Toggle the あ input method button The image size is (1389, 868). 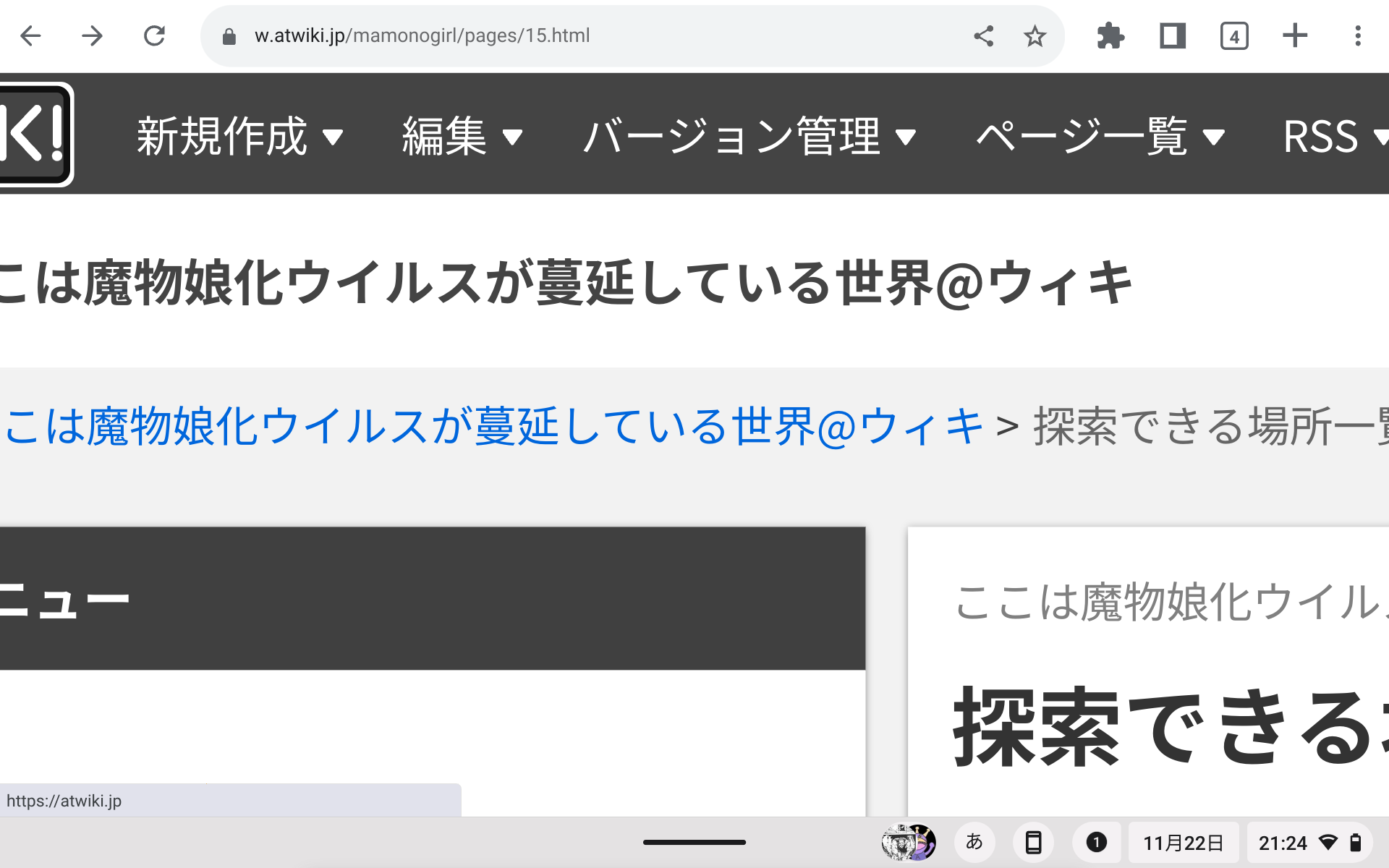click(974, 842)
